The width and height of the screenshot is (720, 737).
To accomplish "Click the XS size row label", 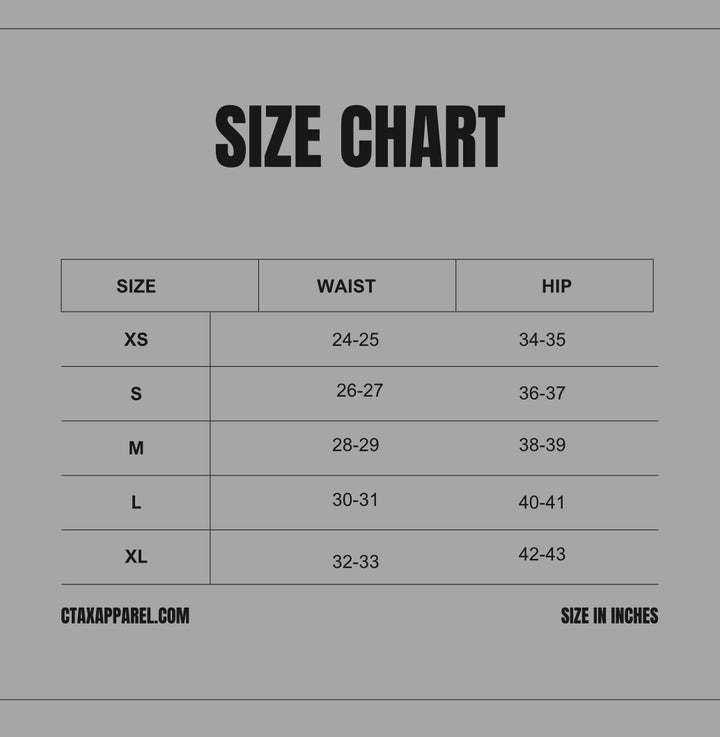I will pos(136,340).
